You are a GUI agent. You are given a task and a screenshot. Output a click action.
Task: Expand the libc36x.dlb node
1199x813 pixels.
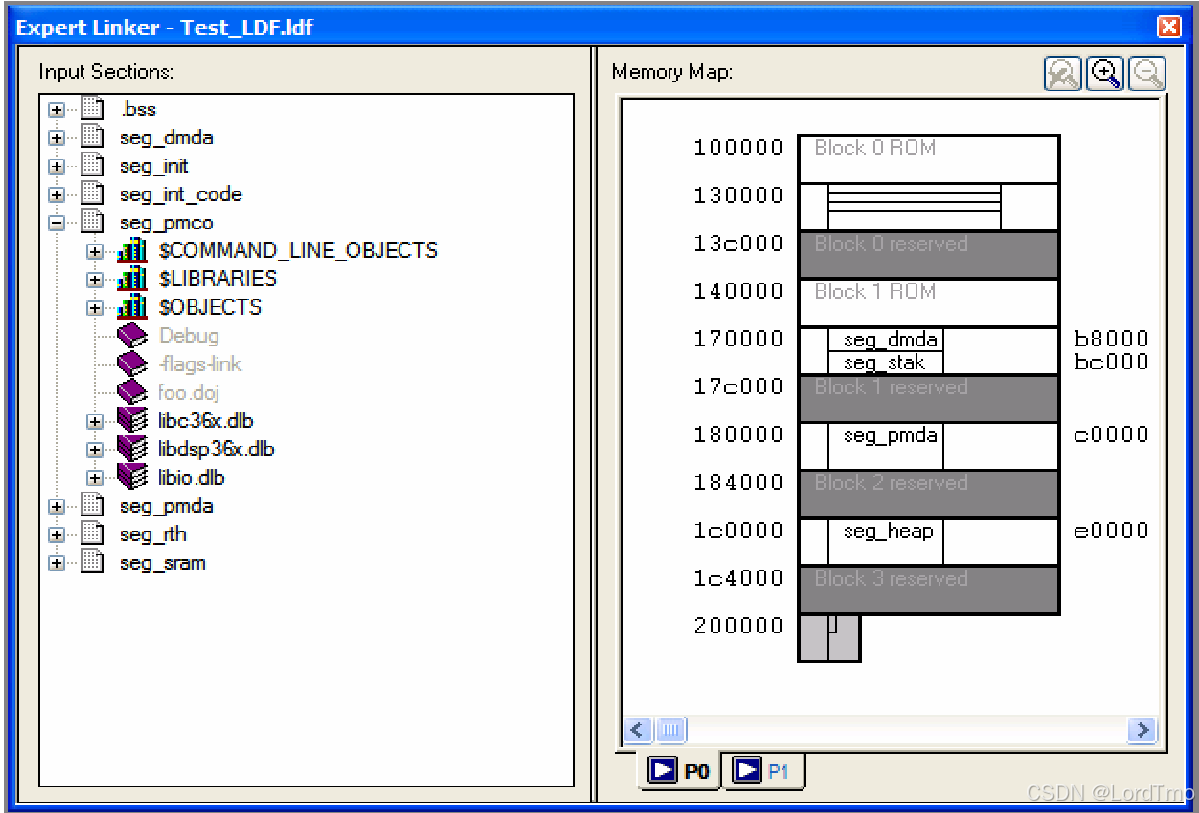click(x=94, y=421)
